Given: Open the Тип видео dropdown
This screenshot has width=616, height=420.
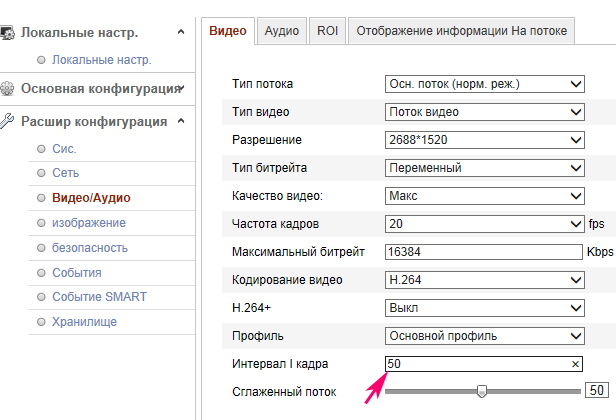Looking at the screenshot, I should tap(485, 112).
